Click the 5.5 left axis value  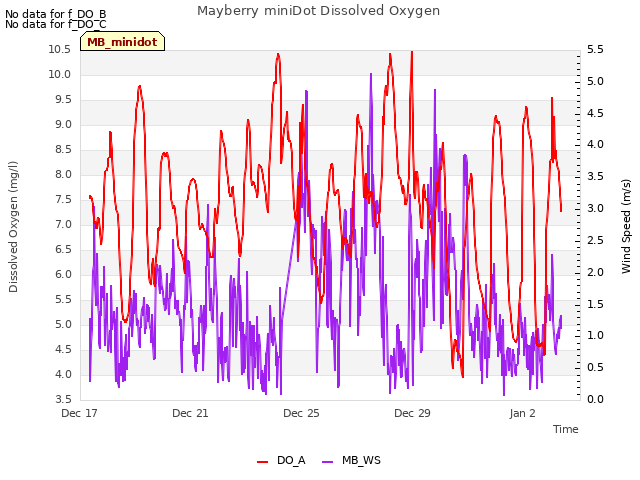click(63, 300)
